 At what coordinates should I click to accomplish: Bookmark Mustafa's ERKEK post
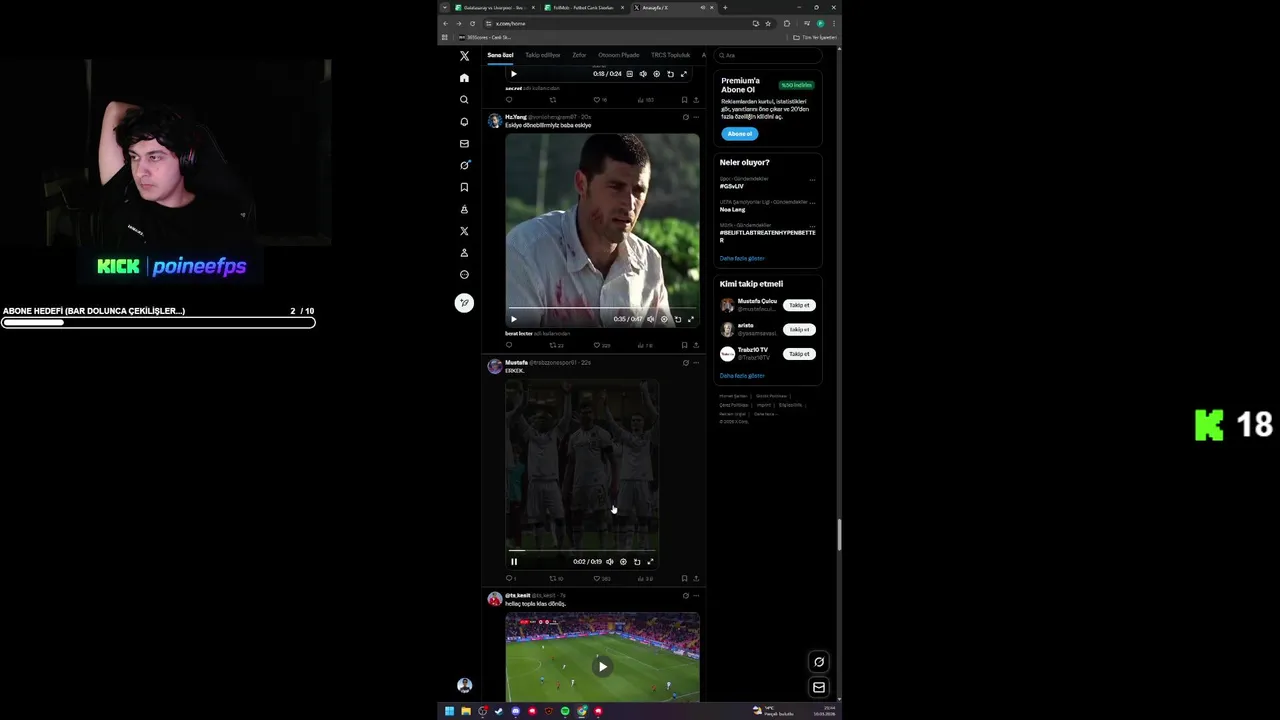(x=684, y=578)
